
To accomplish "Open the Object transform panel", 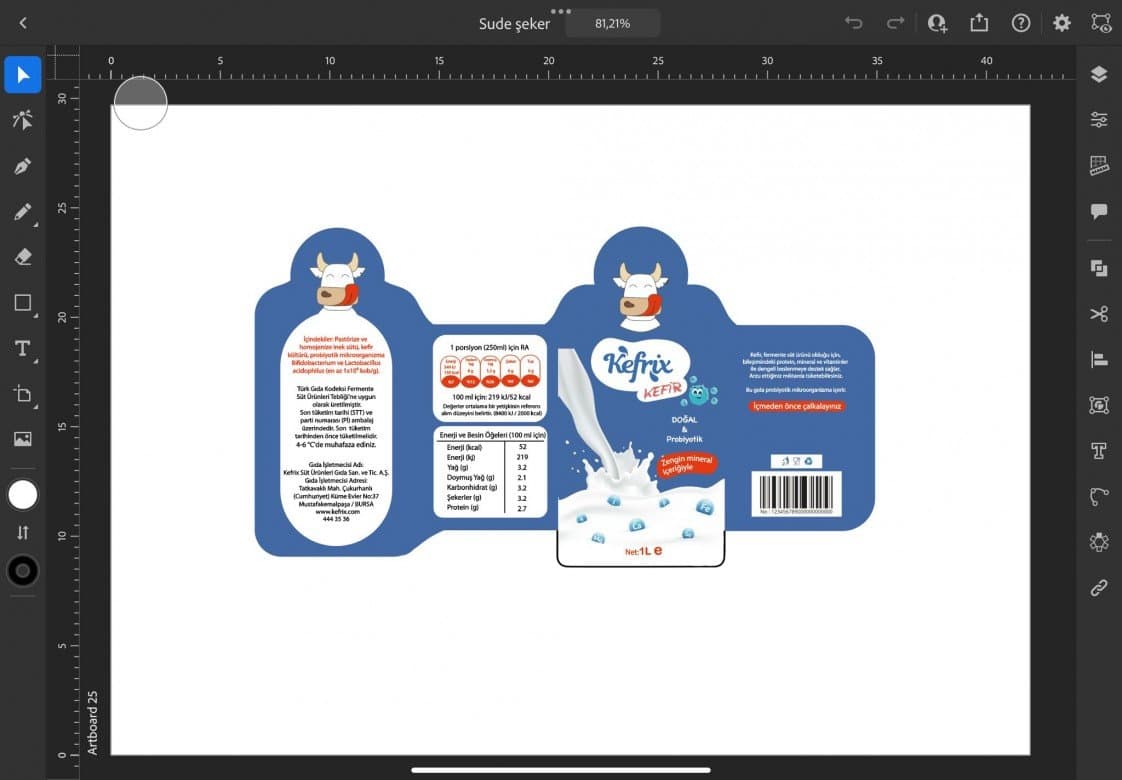I will pyautogui.click(x=1099, y=405).
